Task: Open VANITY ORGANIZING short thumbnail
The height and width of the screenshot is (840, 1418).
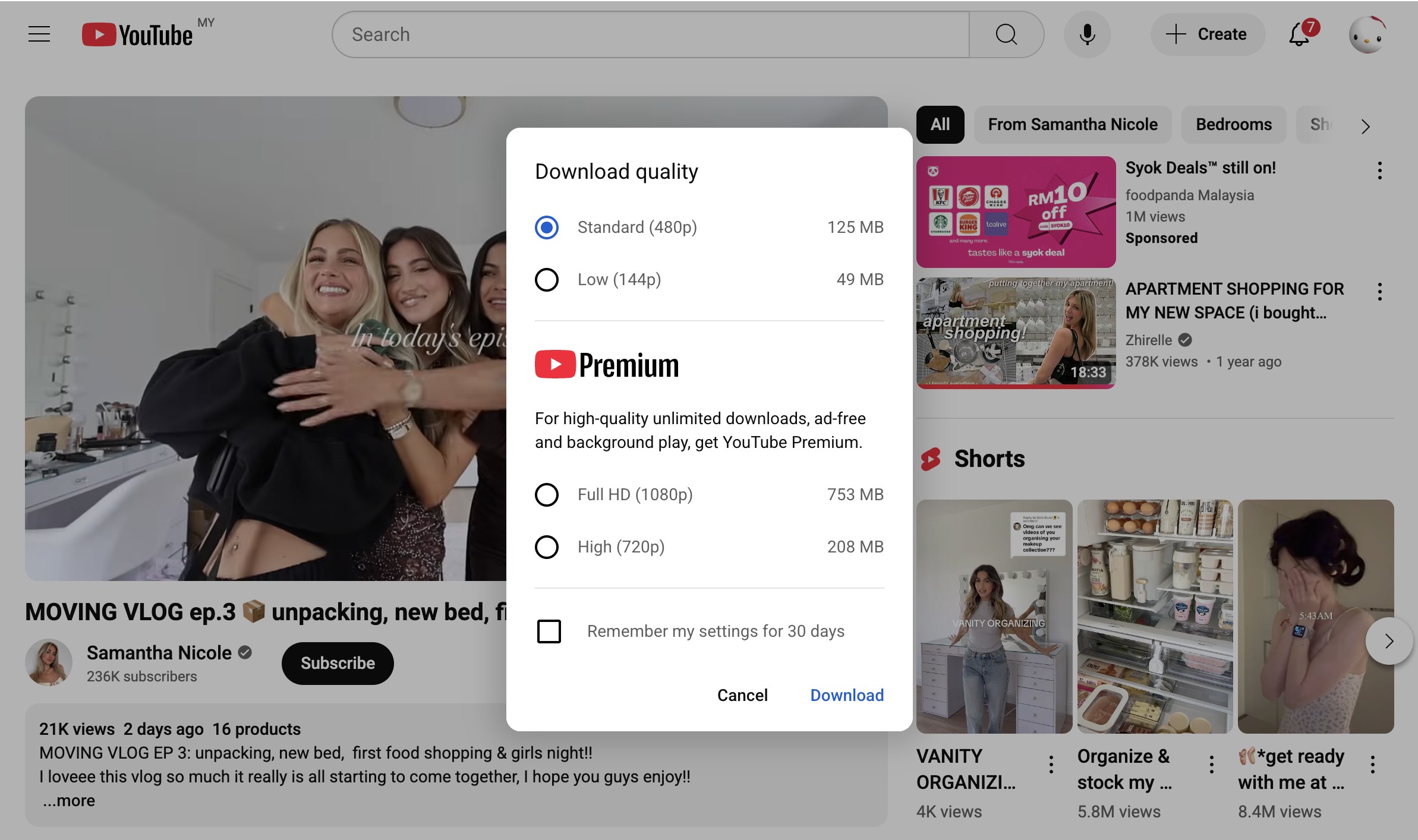Action: [994, 616]
